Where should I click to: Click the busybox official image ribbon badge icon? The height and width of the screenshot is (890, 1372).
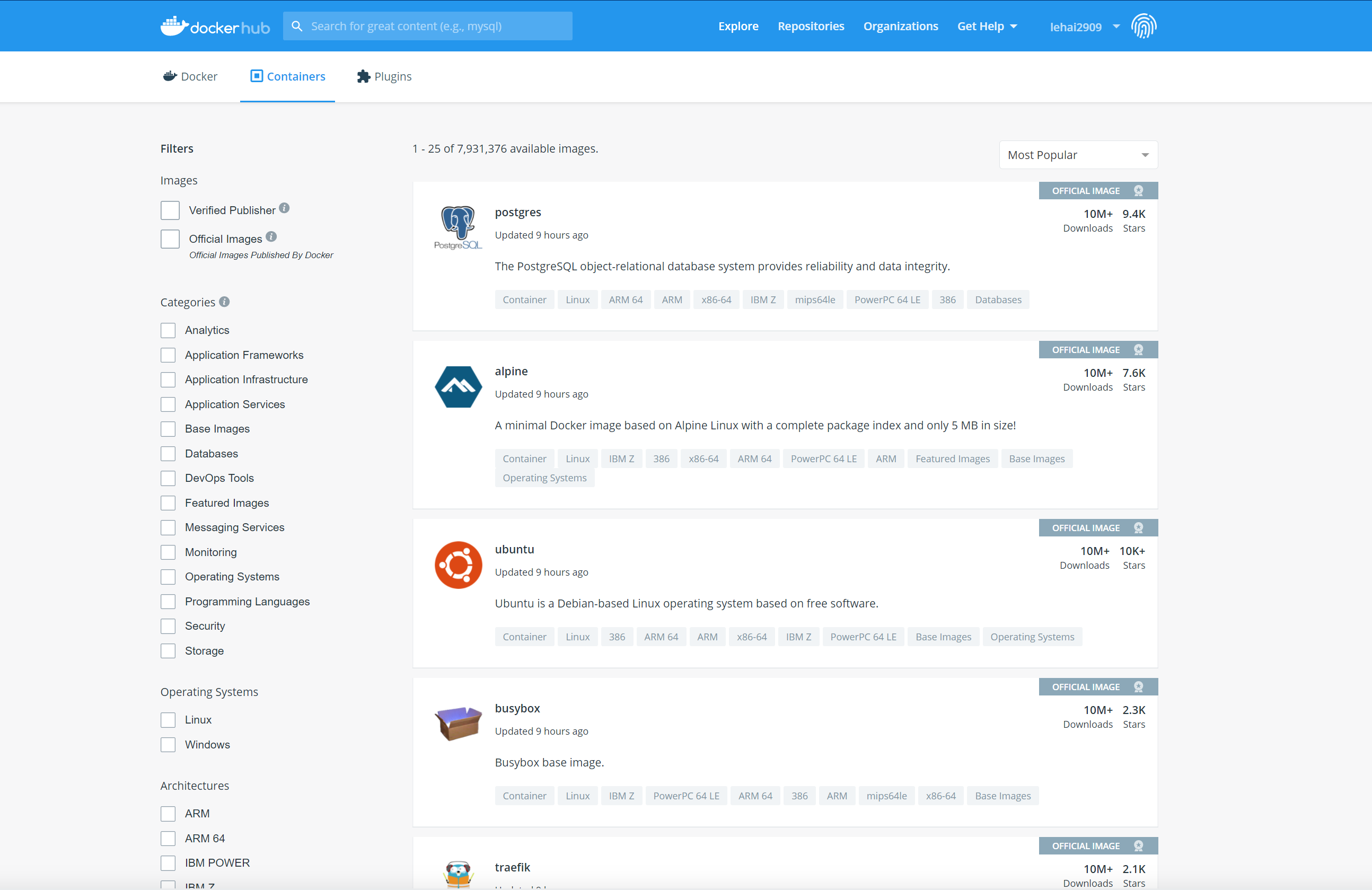coord(1139,686)
